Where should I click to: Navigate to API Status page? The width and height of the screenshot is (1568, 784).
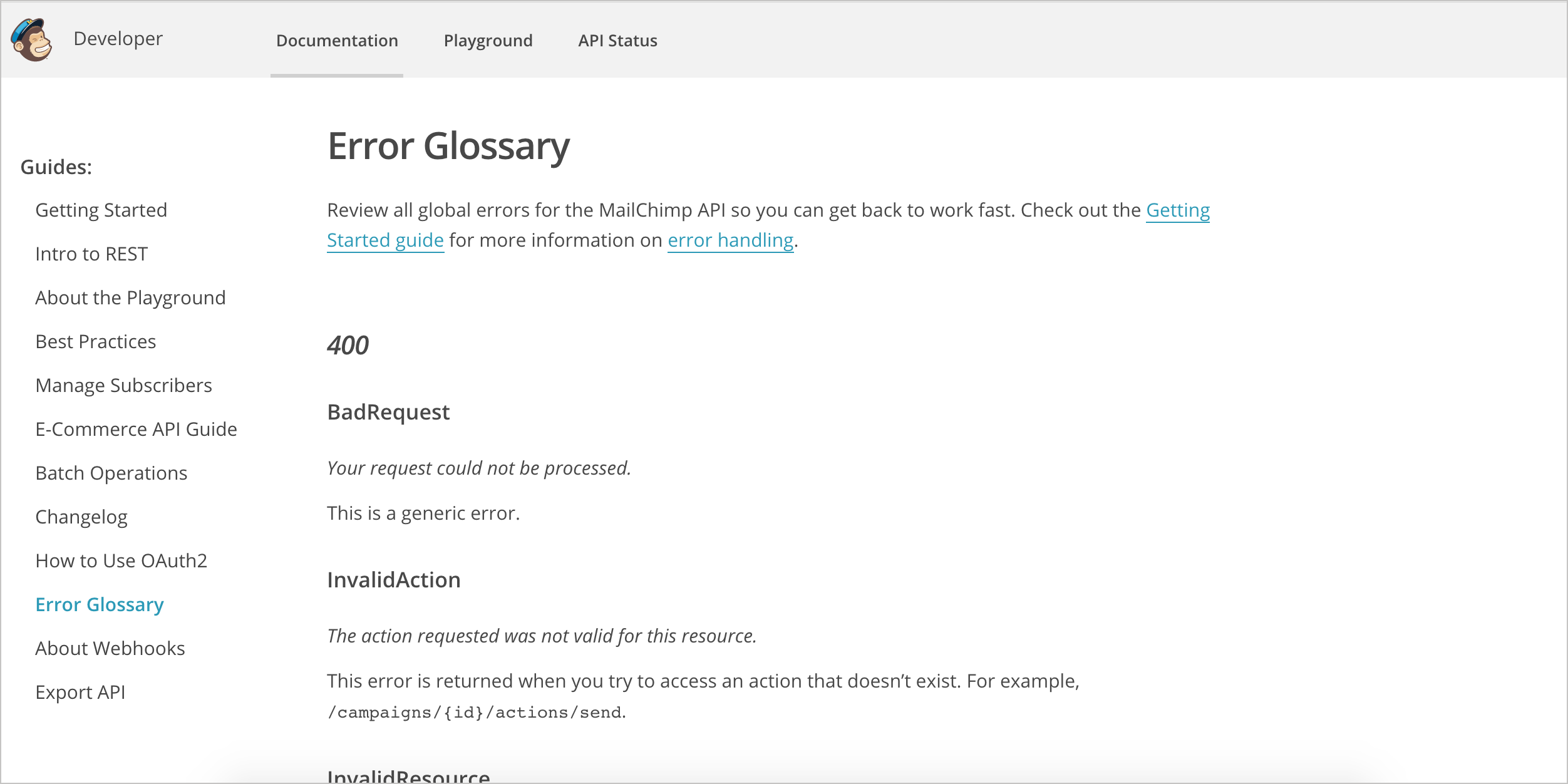(617, 41)
